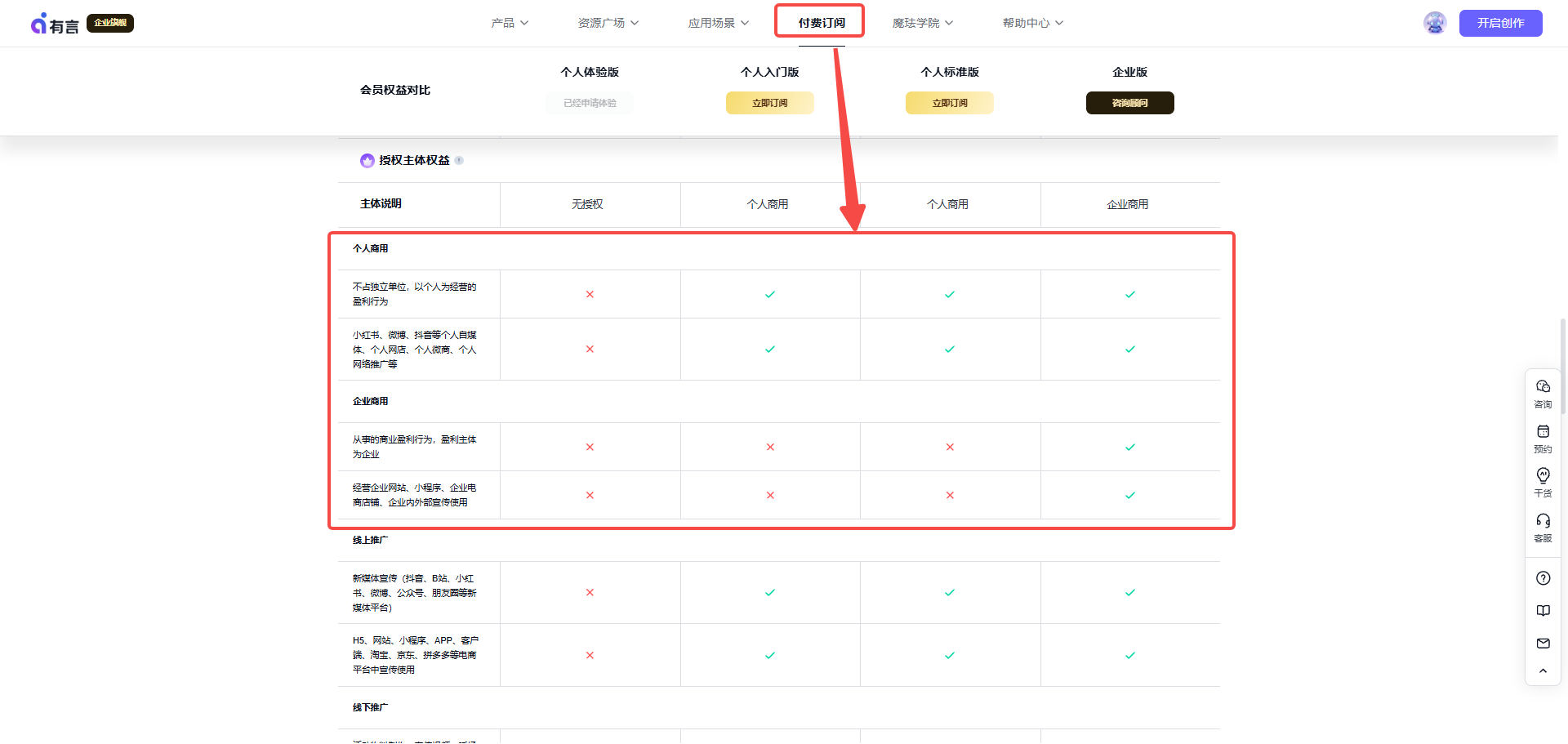Switch to the 付费订阅 tab

pyautogui.click(x=819, y=21)
